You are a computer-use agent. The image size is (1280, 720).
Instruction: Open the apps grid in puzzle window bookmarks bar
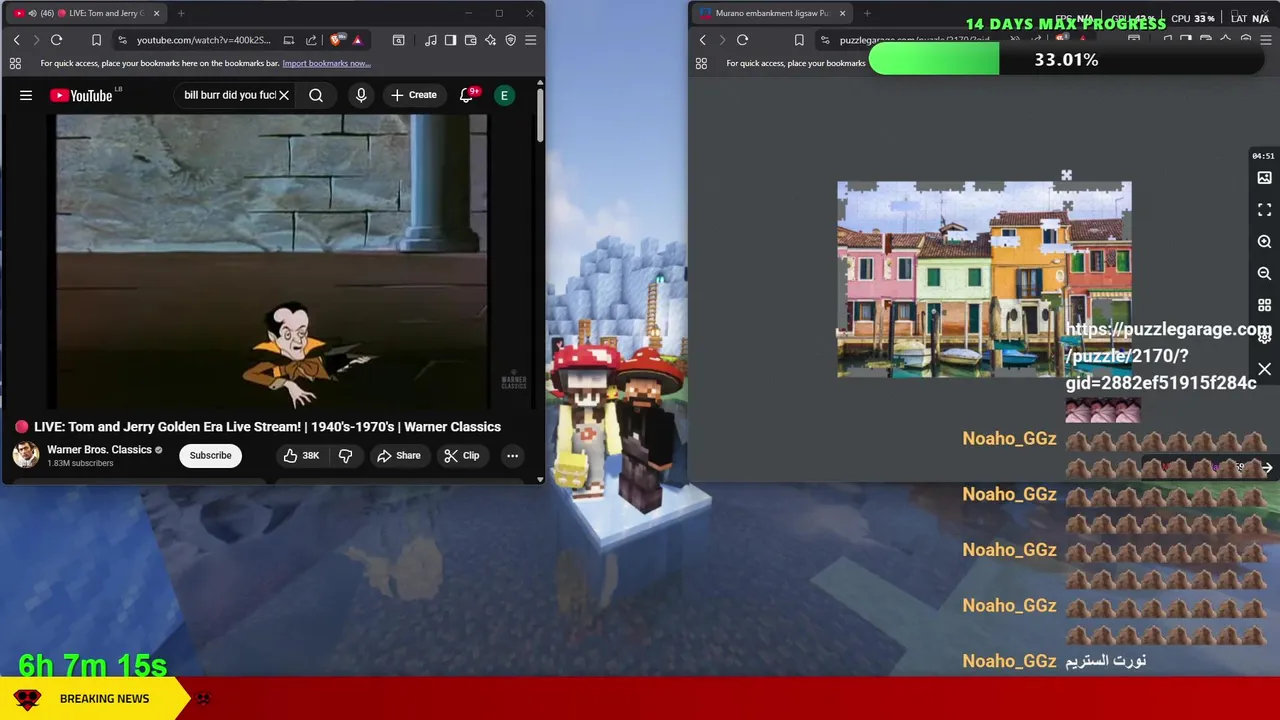(x=701, y=63)
